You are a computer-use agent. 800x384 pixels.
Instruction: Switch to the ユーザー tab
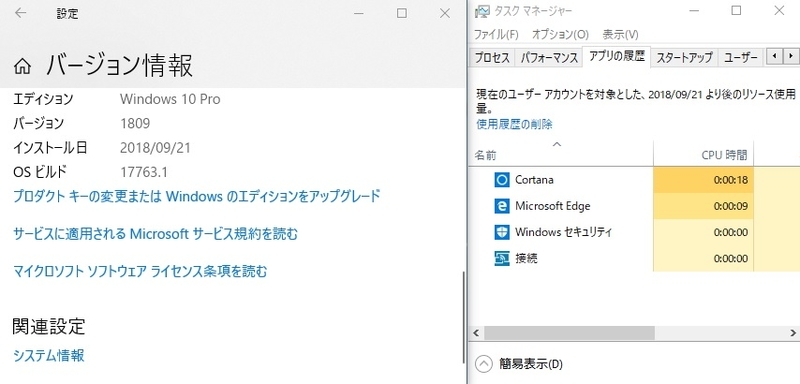[740, 58]
